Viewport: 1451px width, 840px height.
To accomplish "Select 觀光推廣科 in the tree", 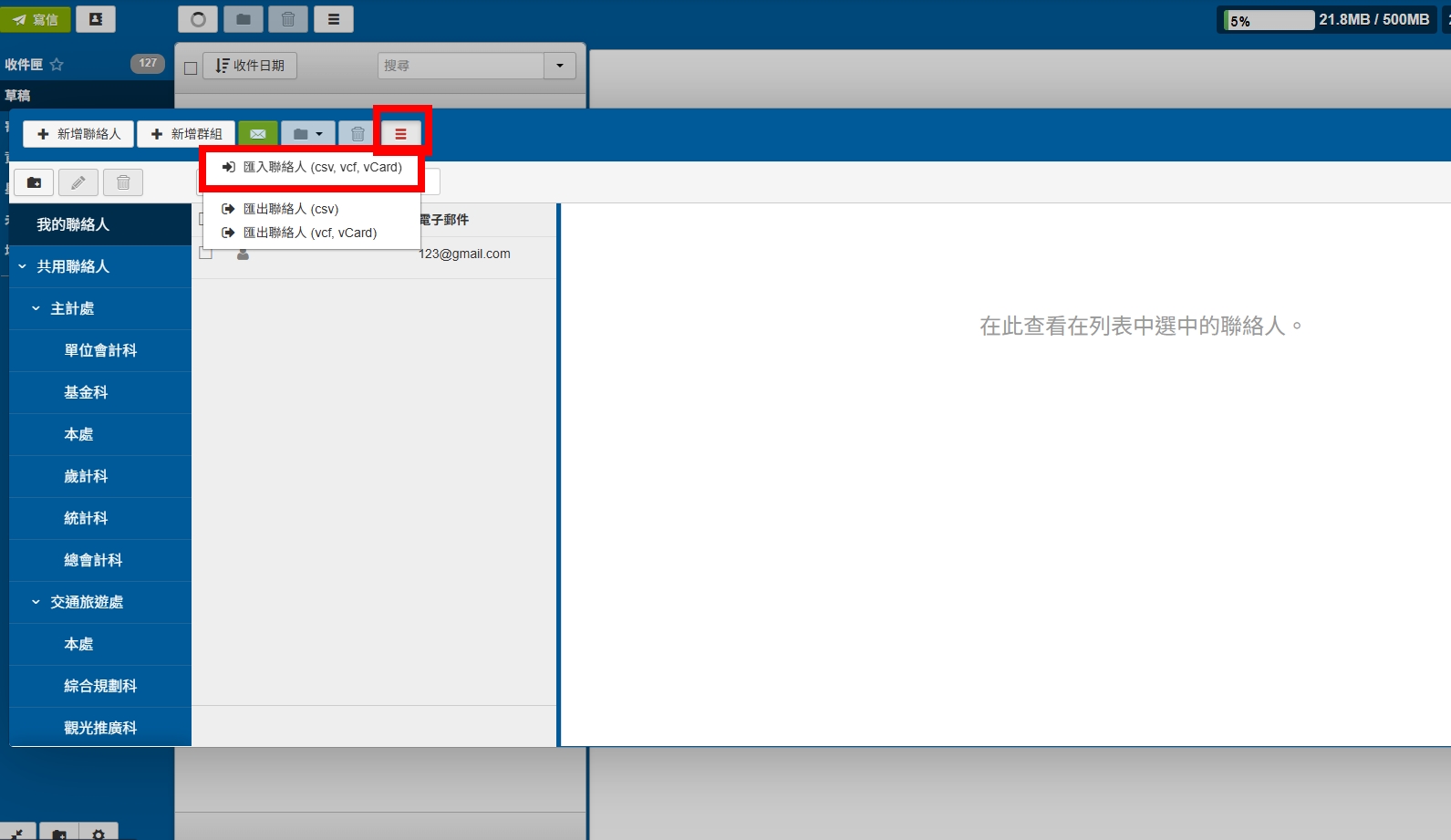I will click(100, 728).
